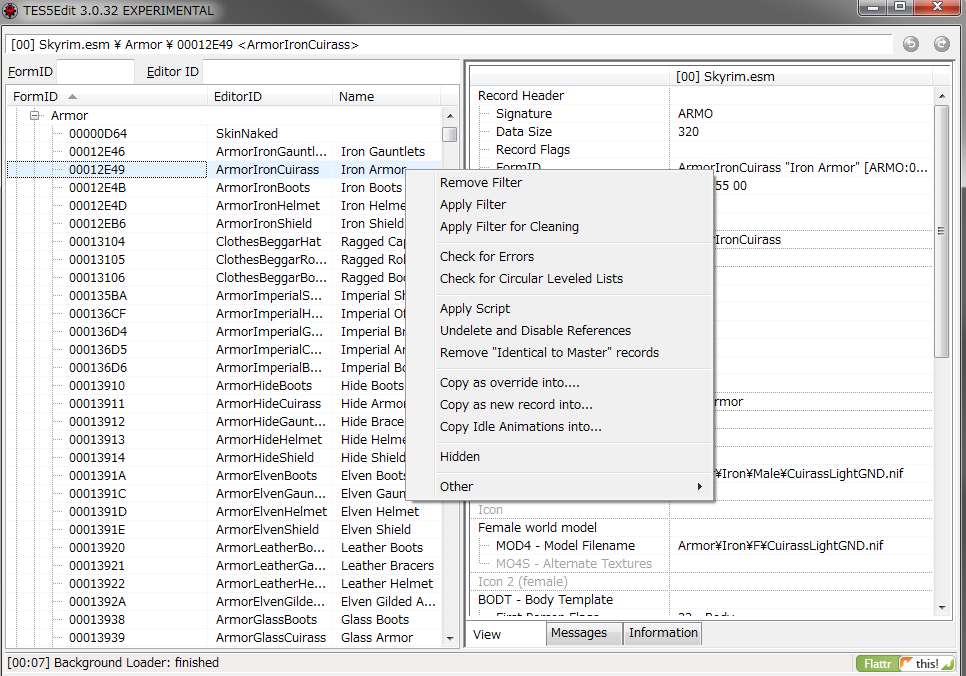This screenshot has width=966, height=676.
Task: Select Copy as new record into...
Action: [x=516, y=405]
